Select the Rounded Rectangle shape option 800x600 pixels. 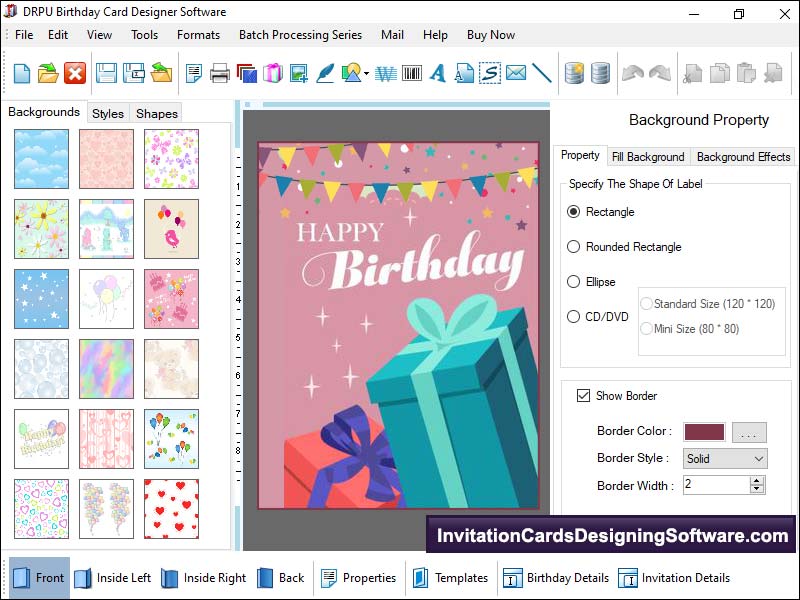point(574,247)
